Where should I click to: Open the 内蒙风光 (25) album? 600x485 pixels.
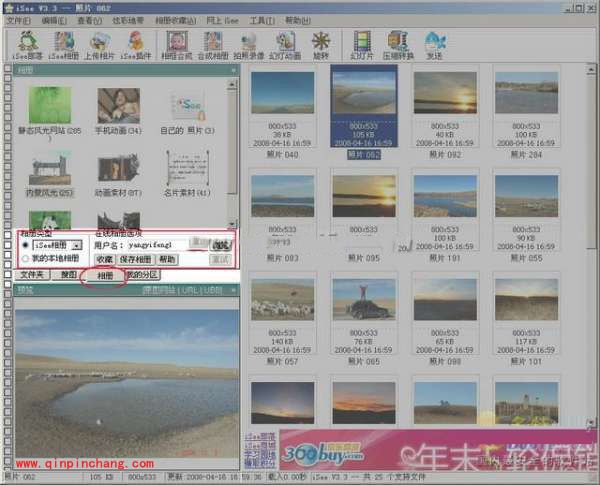(50, 174)
